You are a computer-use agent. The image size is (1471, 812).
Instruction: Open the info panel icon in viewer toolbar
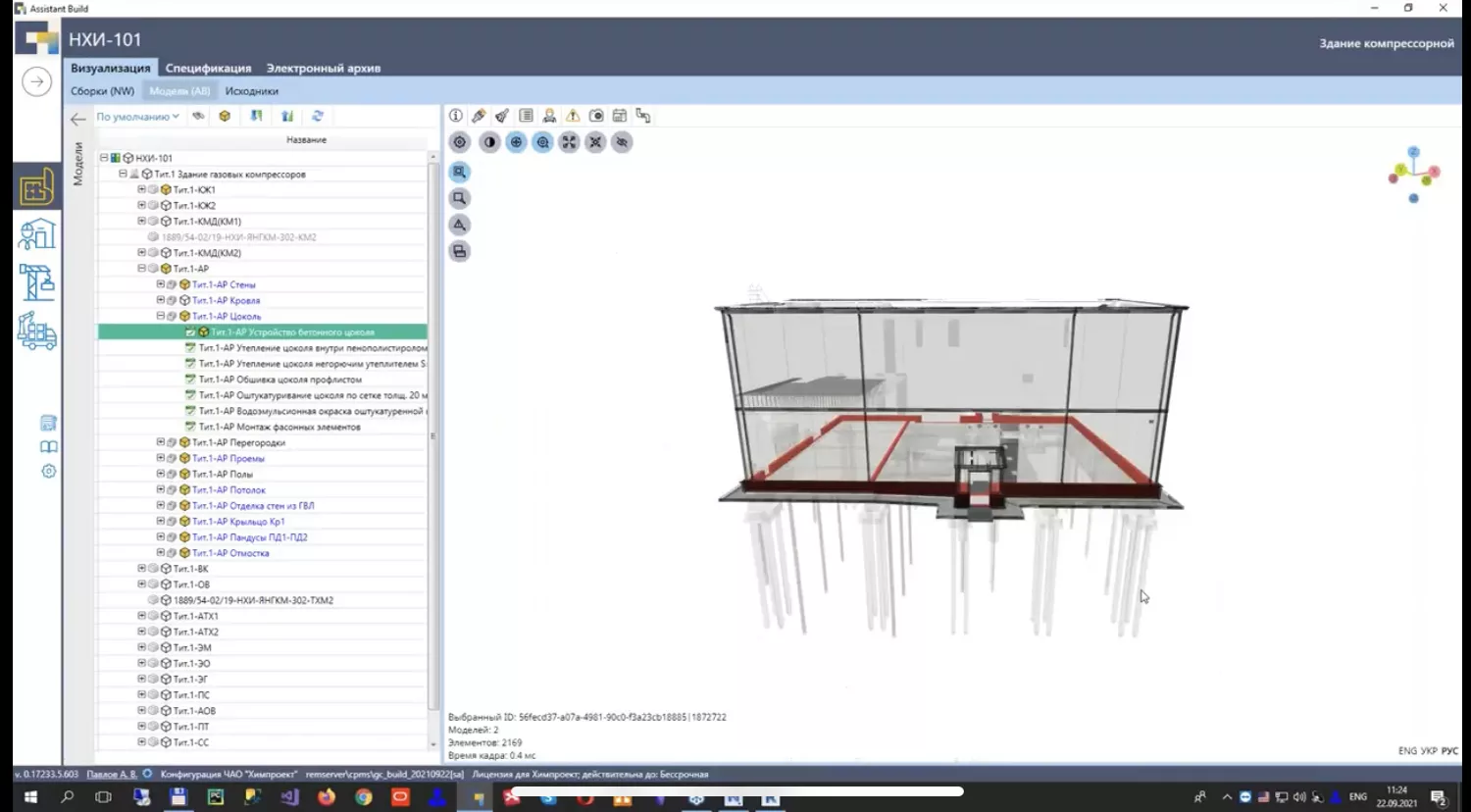coord(456,116)
